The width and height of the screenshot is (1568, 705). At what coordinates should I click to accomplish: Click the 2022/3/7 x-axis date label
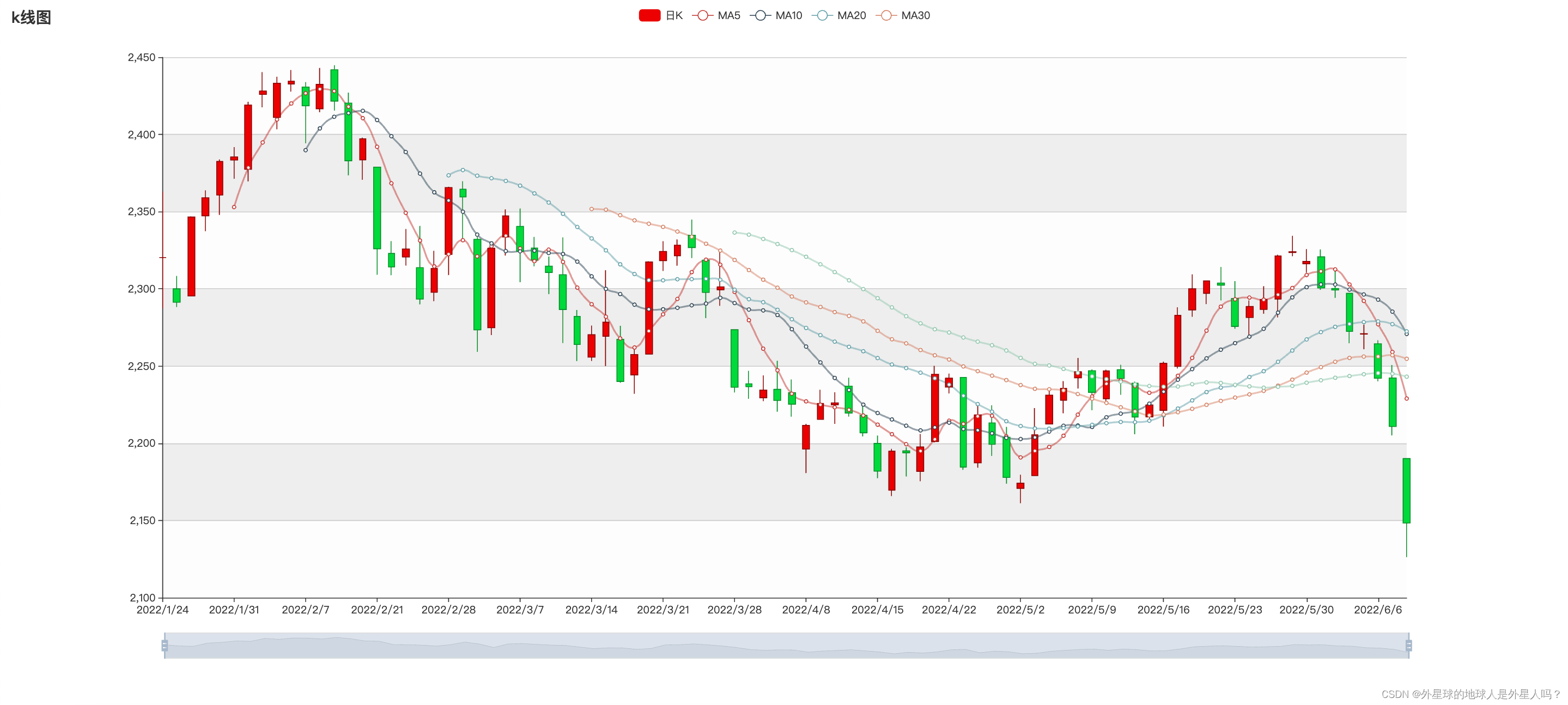520,610
